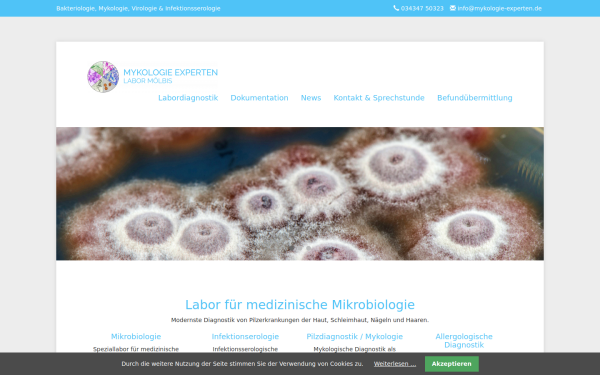Click the phone number 034347 50323
This screenshot has width=600, height=375.
pyautogui.click(x=422, y=8)
